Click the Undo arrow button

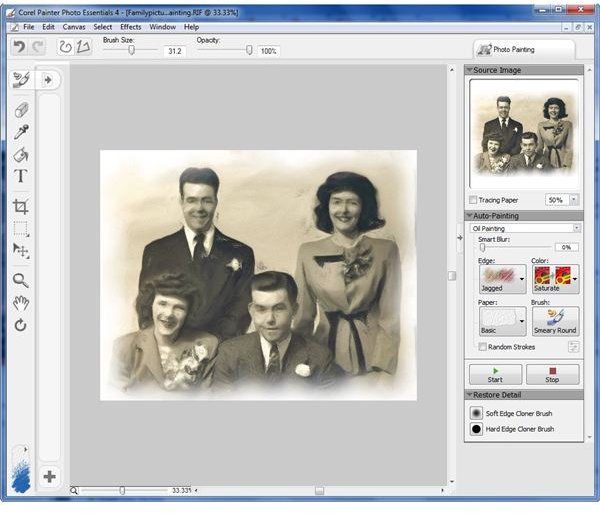20,47
